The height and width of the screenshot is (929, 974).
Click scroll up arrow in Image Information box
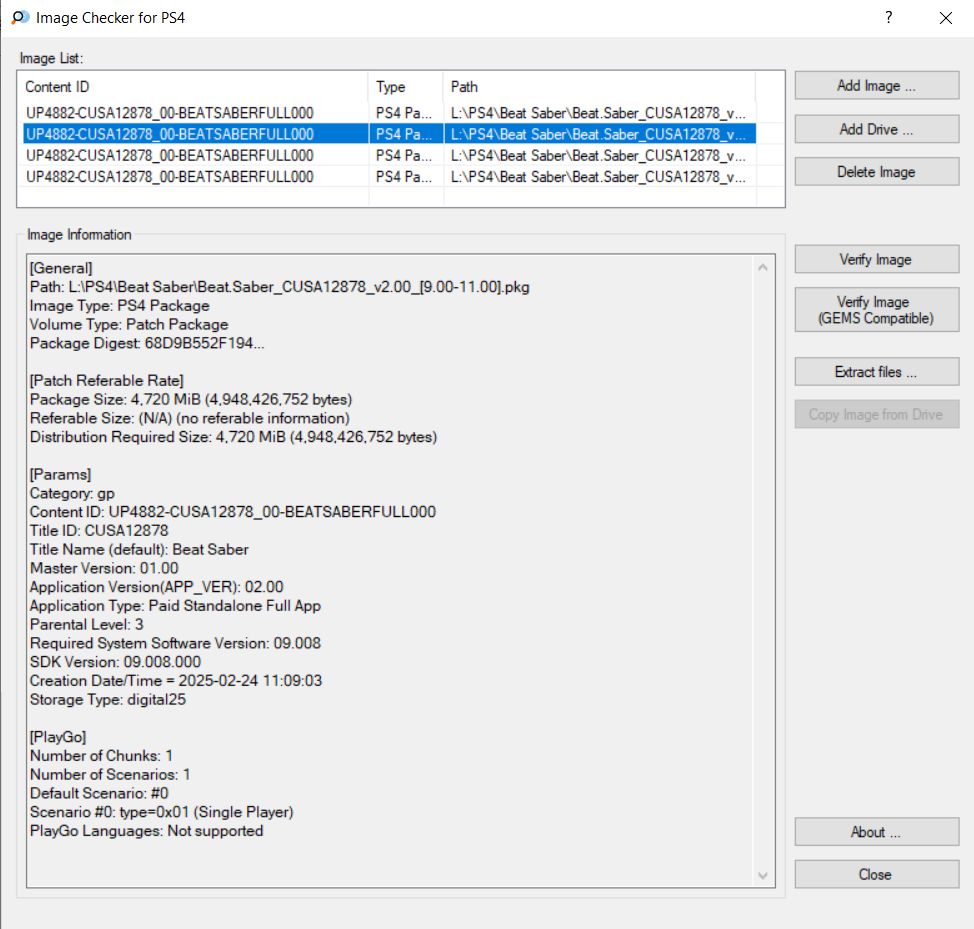[764, 268]
